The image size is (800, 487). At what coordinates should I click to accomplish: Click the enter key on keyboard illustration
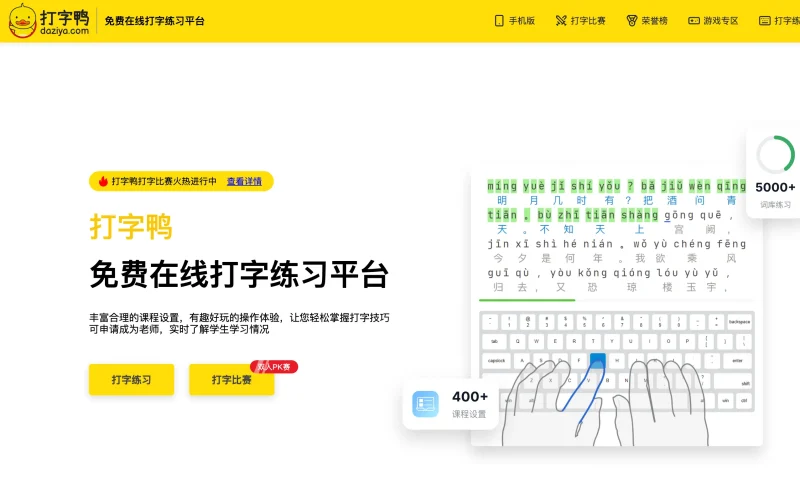coord(738,361)
